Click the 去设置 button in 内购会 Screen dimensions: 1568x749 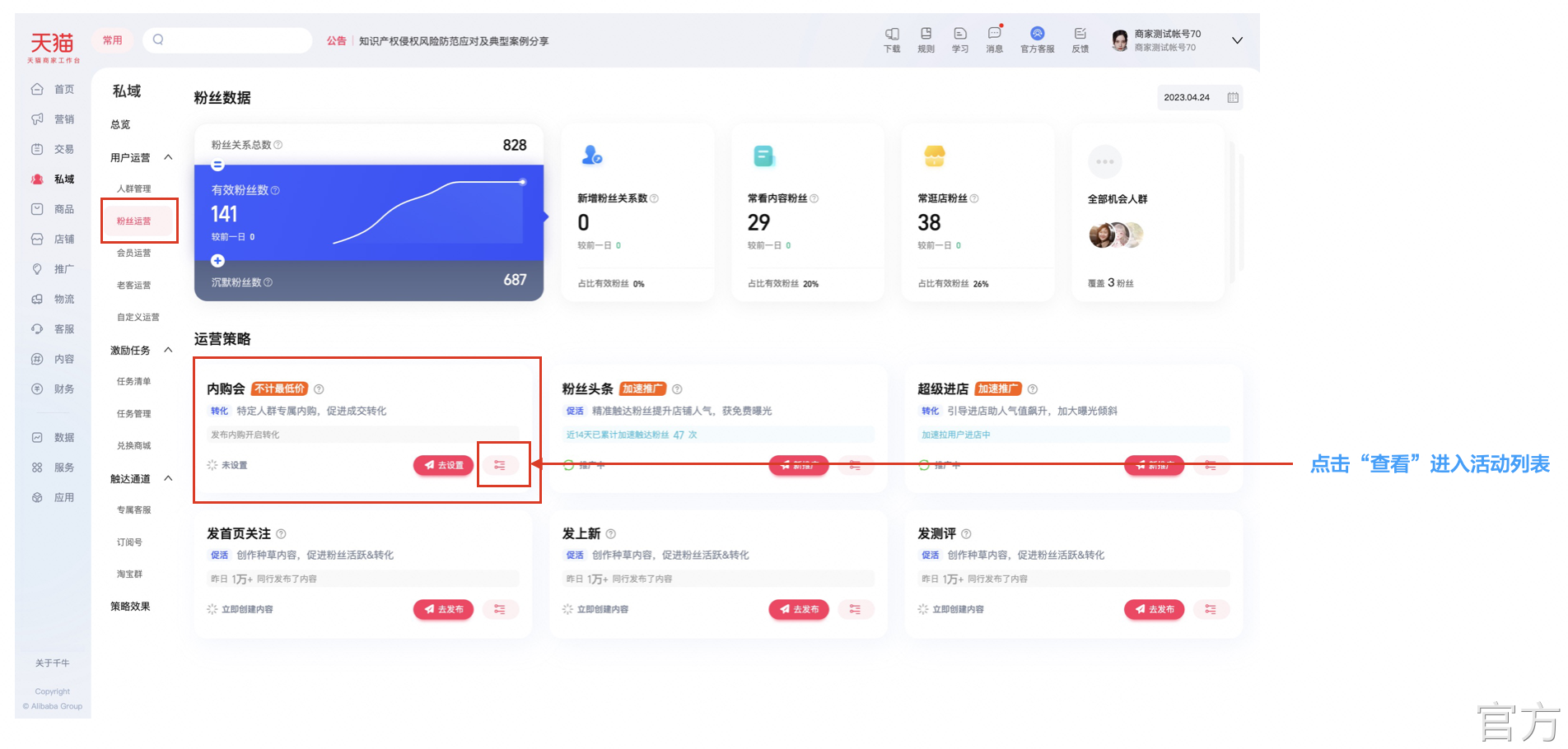pyautogui.click(x=444, y=465)
